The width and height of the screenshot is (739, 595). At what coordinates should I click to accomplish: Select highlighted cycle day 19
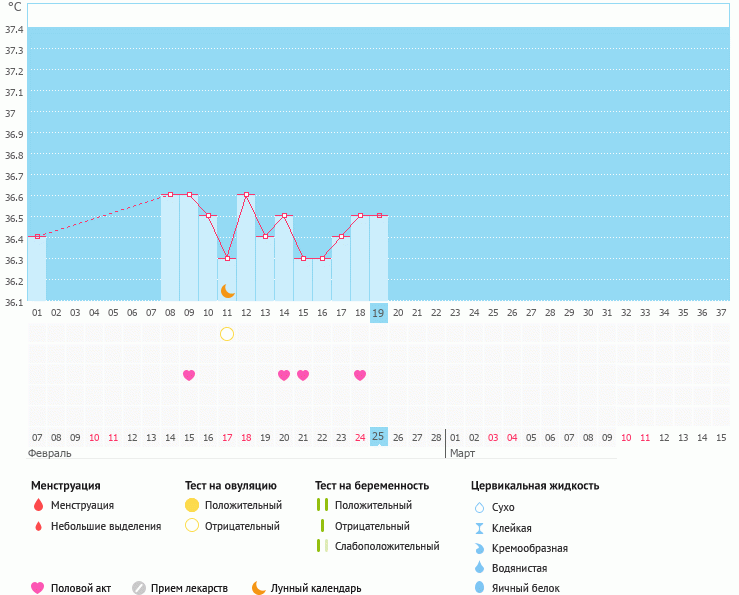point(378,313)
